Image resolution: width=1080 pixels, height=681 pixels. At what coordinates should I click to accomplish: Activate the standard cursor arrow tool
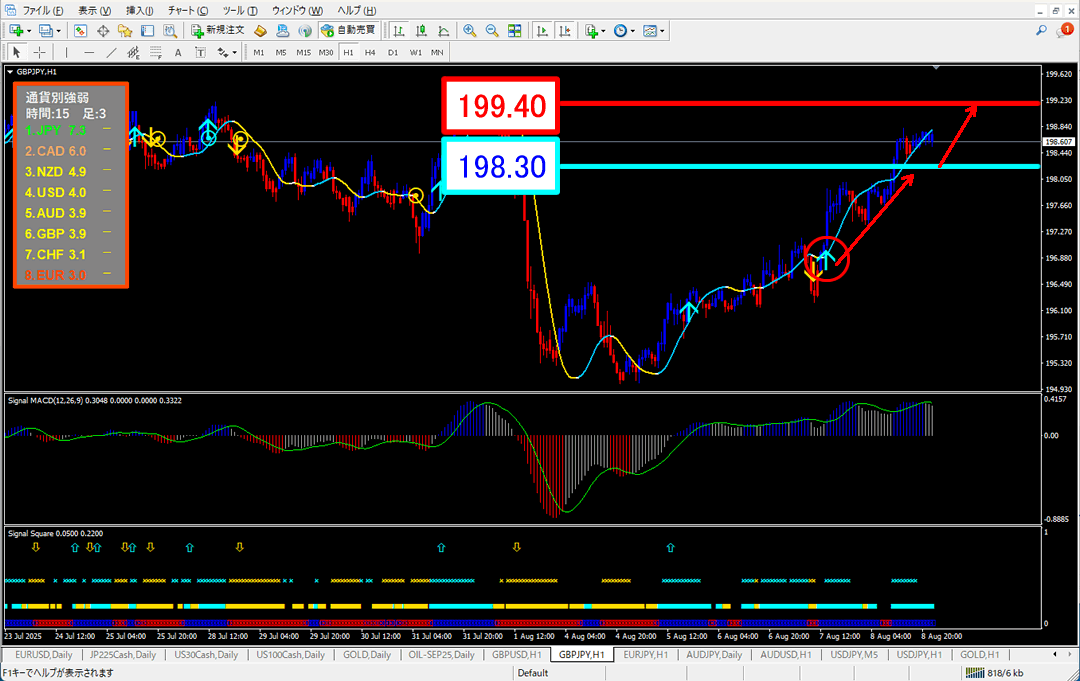[x=17, y=52]
